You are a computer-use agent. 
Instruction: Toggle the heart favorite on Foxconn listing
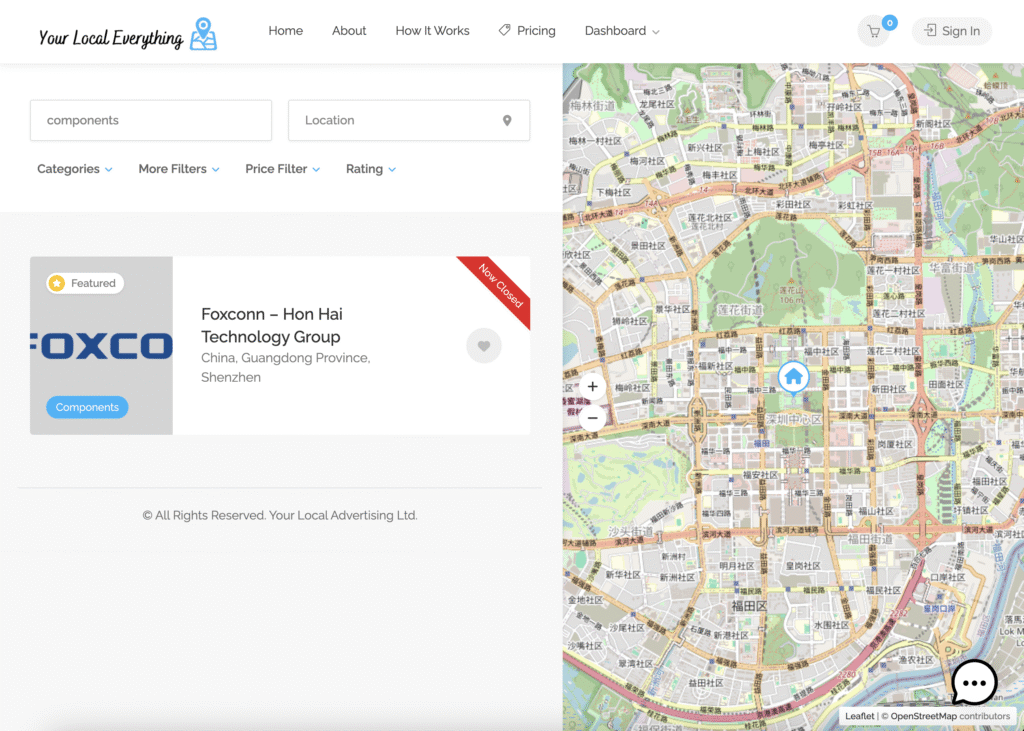pyautogui.click(x=484, y=346)
